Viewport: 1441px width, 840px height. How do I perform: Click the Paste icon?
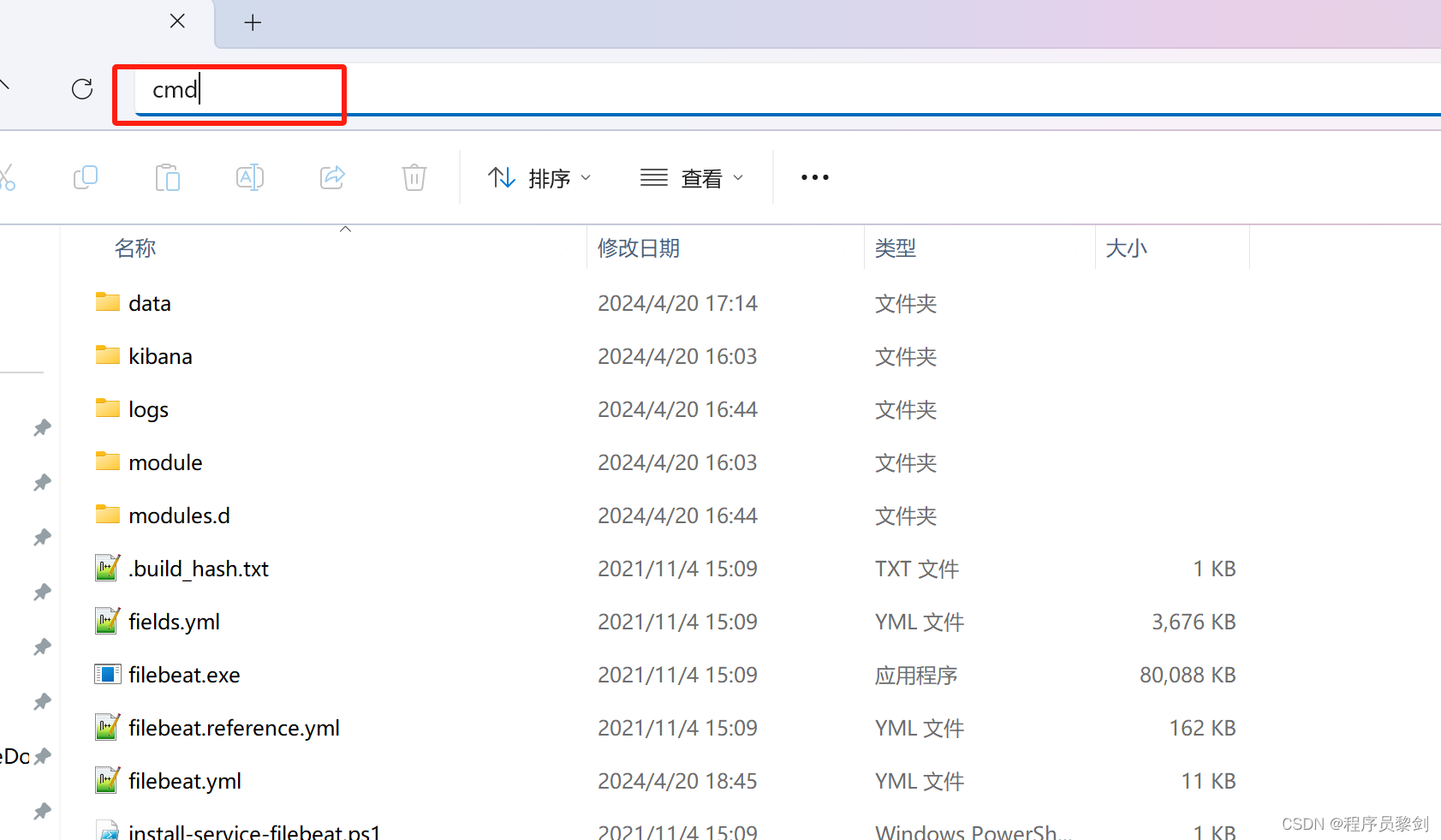[168, 177]
